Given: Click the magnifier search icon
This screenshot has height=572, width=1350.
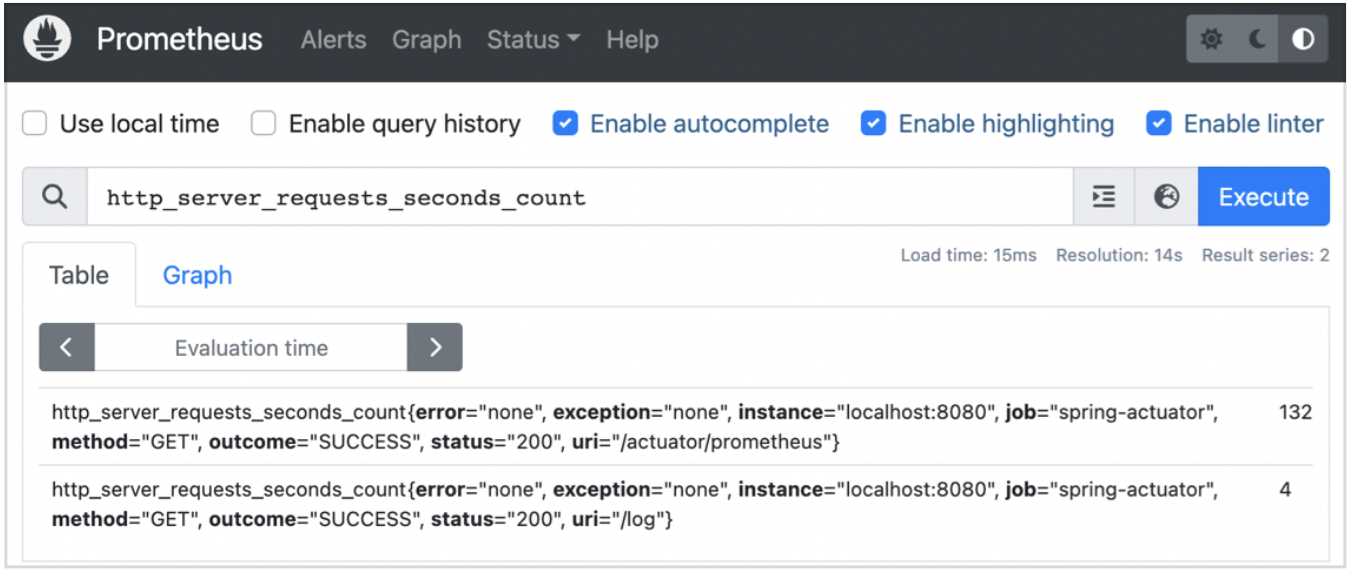Looking at the screenshot, I should point(55,197).
